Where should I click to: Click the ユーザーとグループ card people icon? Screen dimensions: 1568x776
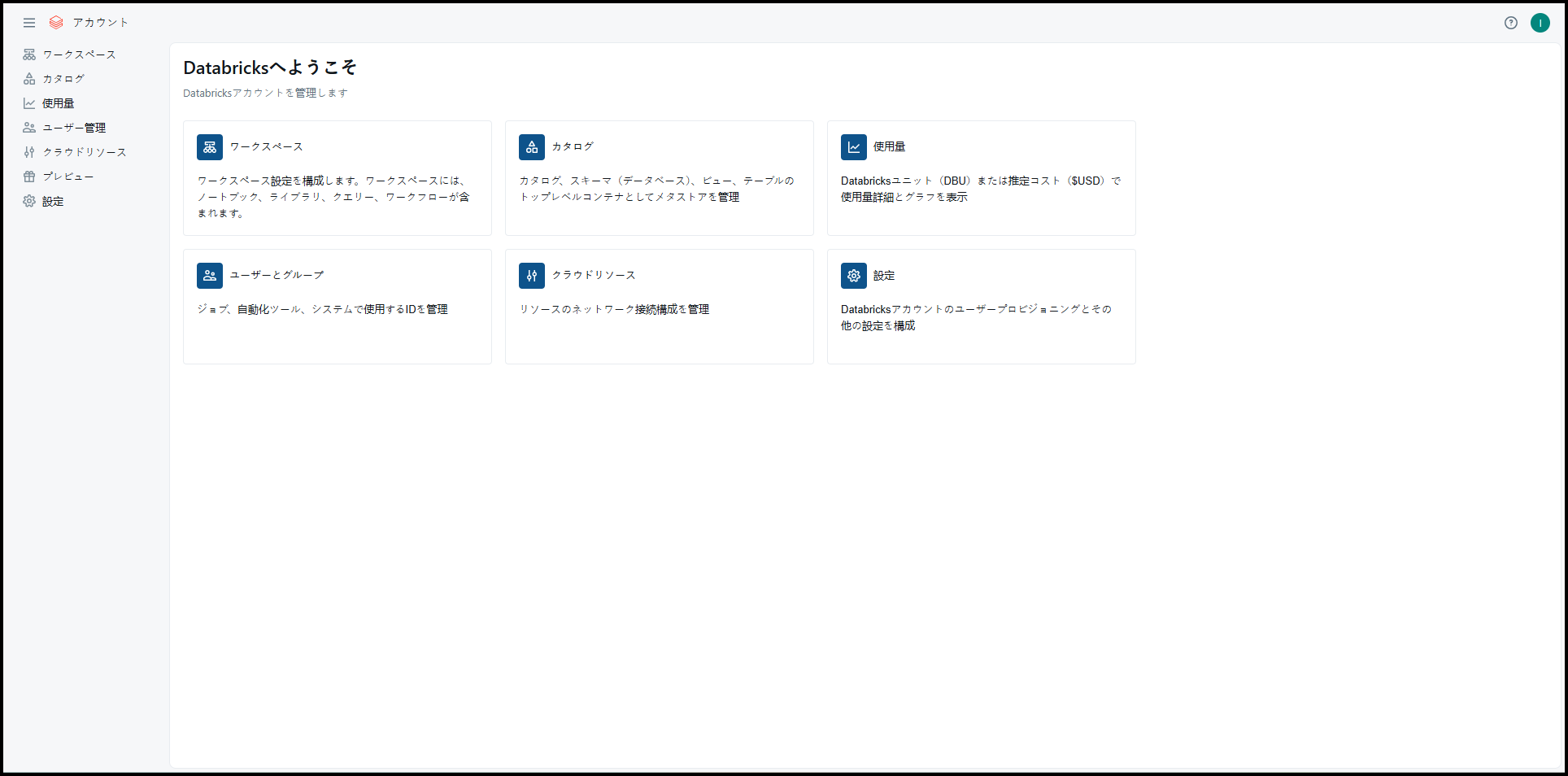(x=210, y=276)
